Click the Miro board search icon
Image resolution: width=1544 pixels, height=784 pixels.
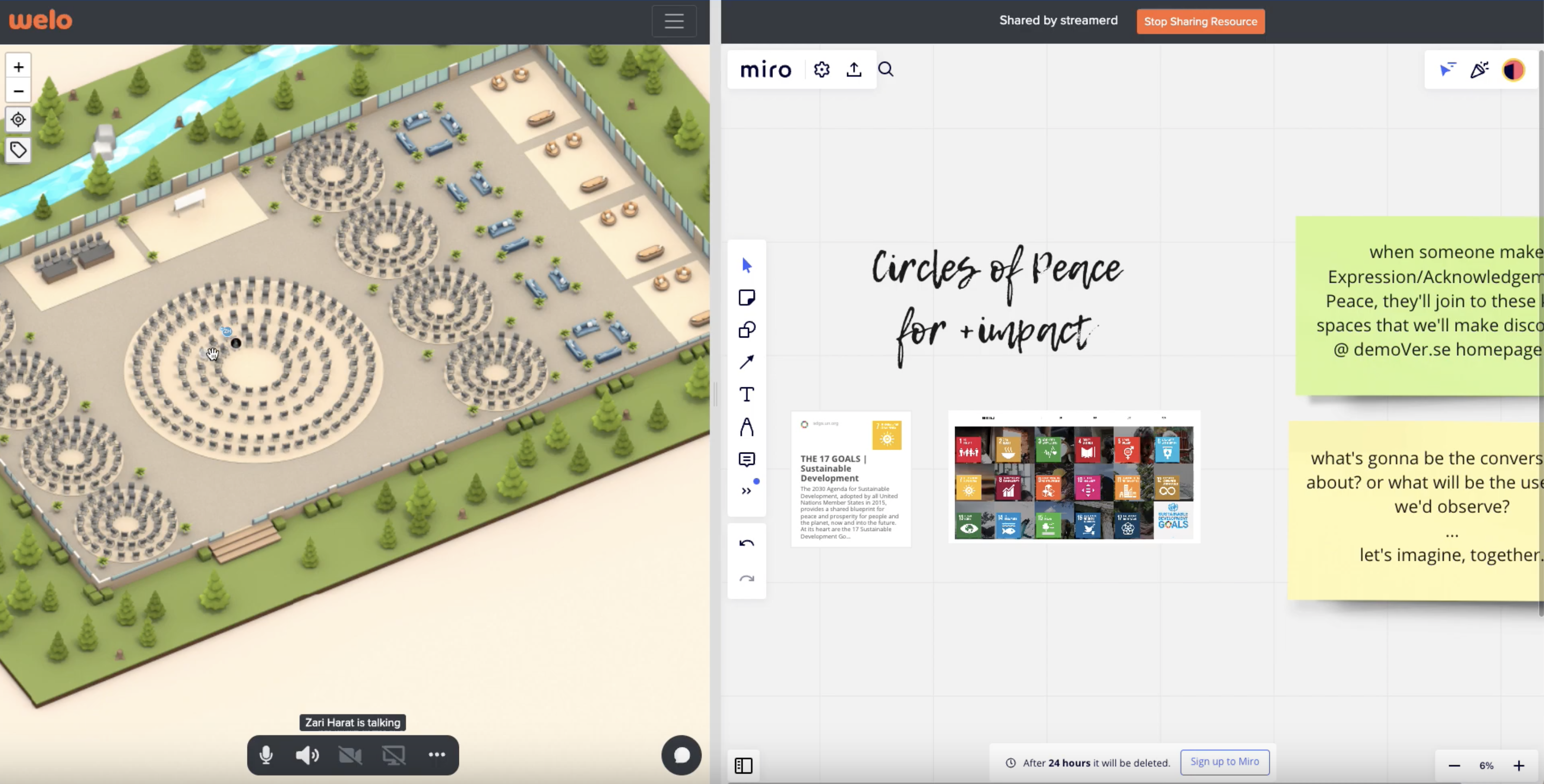tap(885, 70)
